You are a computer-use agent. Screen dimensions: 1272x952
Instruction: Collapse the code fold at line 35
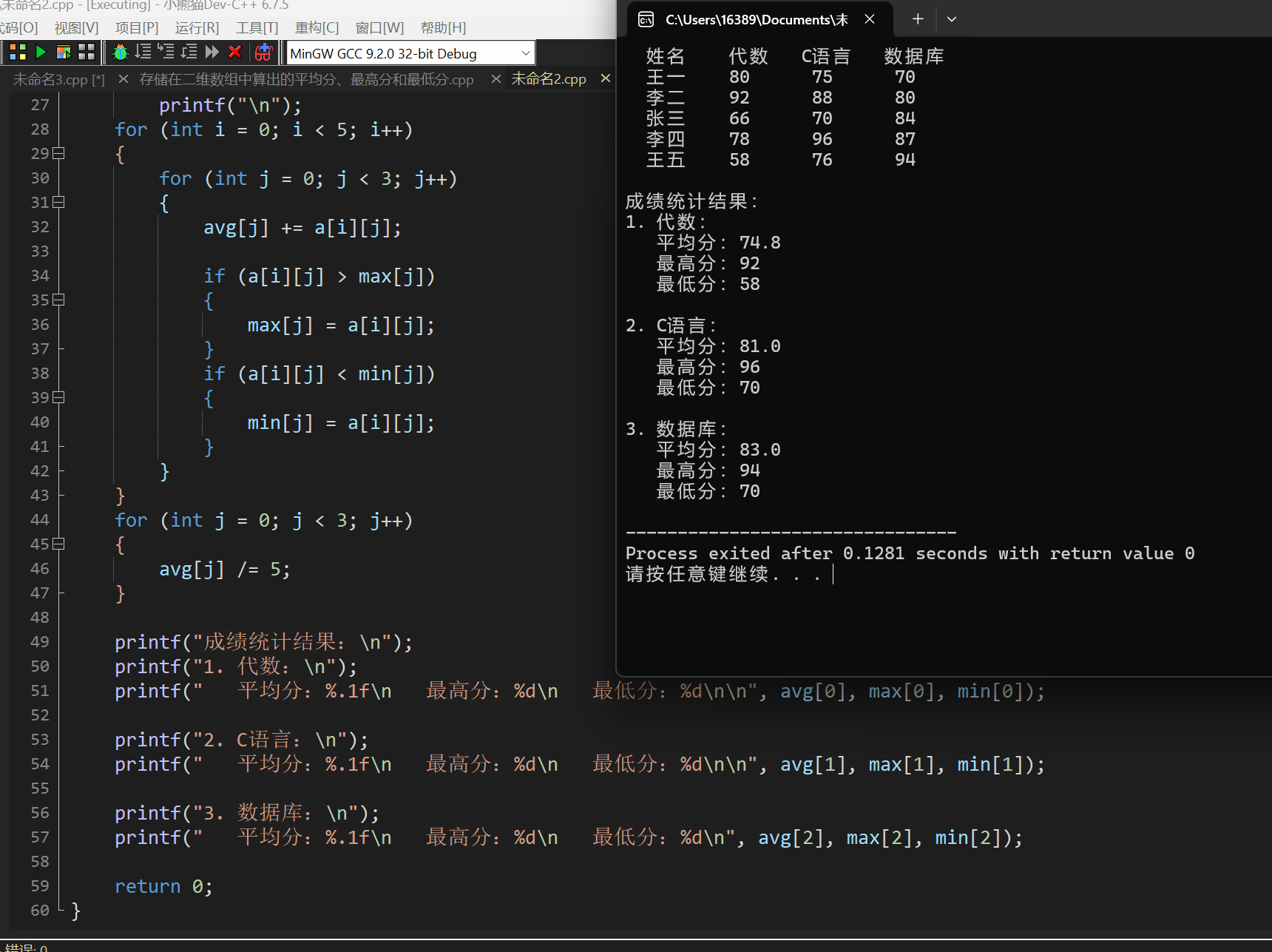click(x=58, y=300)
